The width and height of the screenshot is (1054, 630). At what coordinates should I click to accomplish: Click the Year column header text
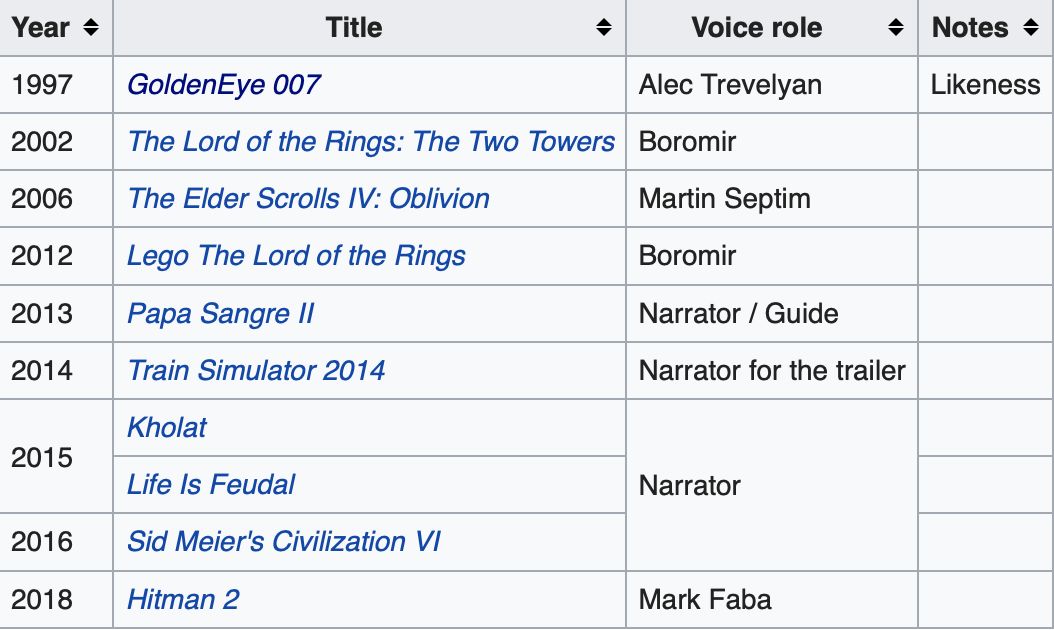tap(41, 28)
